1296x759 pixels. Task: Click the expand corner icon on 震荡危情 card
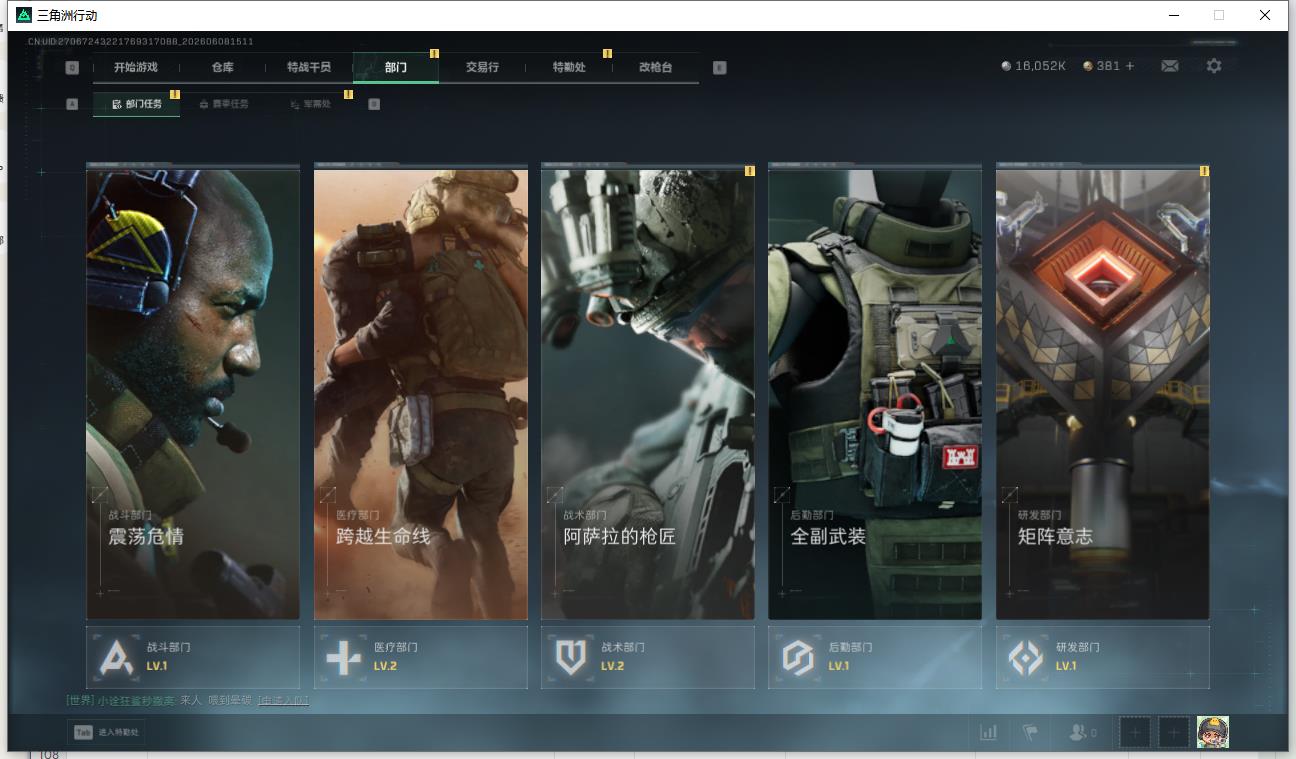point(100,494)
